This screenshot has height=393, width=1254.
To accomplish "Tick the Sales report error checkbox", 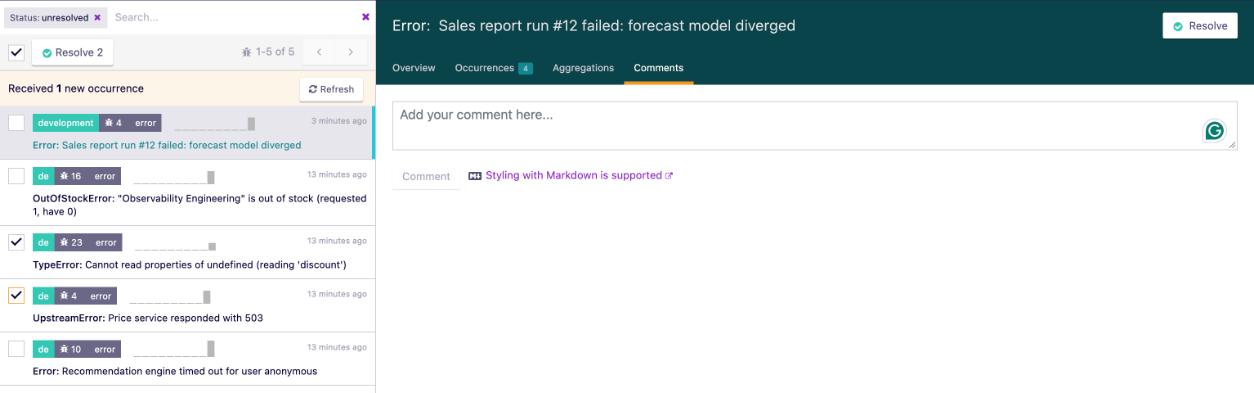I will (16, 123).
